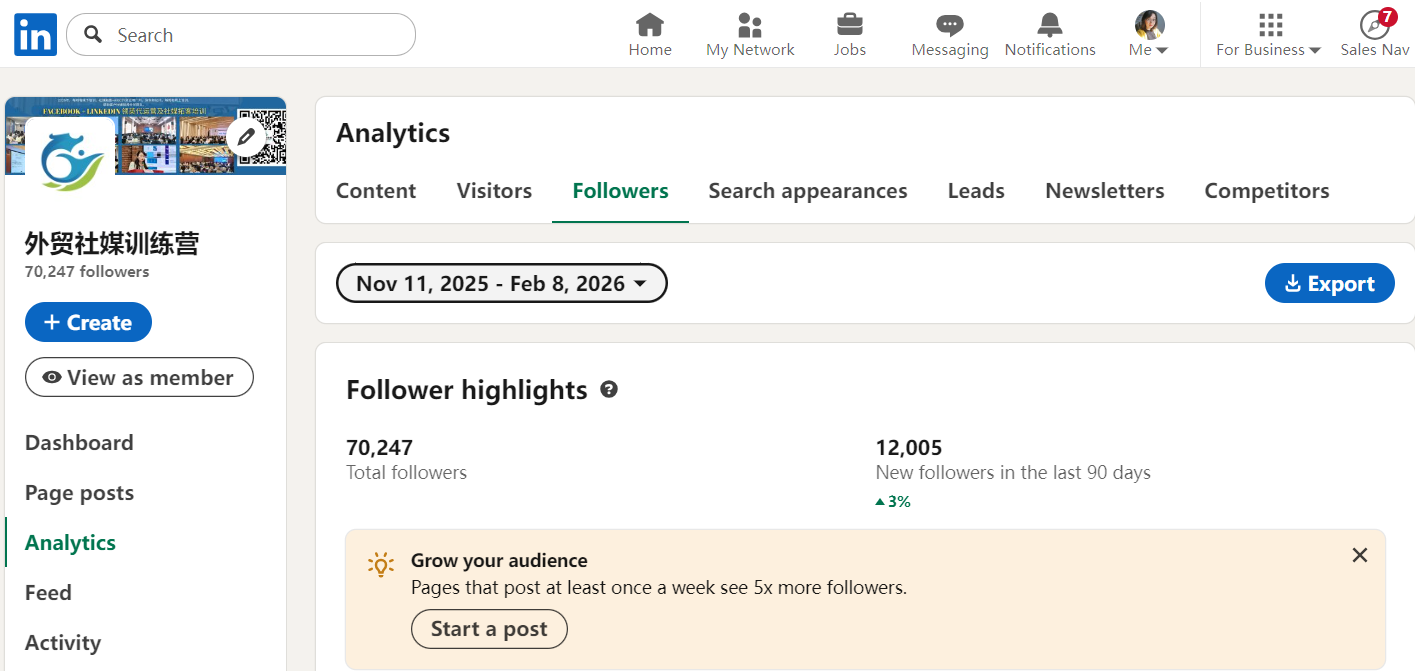The image size is (1415, 671).
Task: Open Page posts in sidebar
Action: (79, 493)
